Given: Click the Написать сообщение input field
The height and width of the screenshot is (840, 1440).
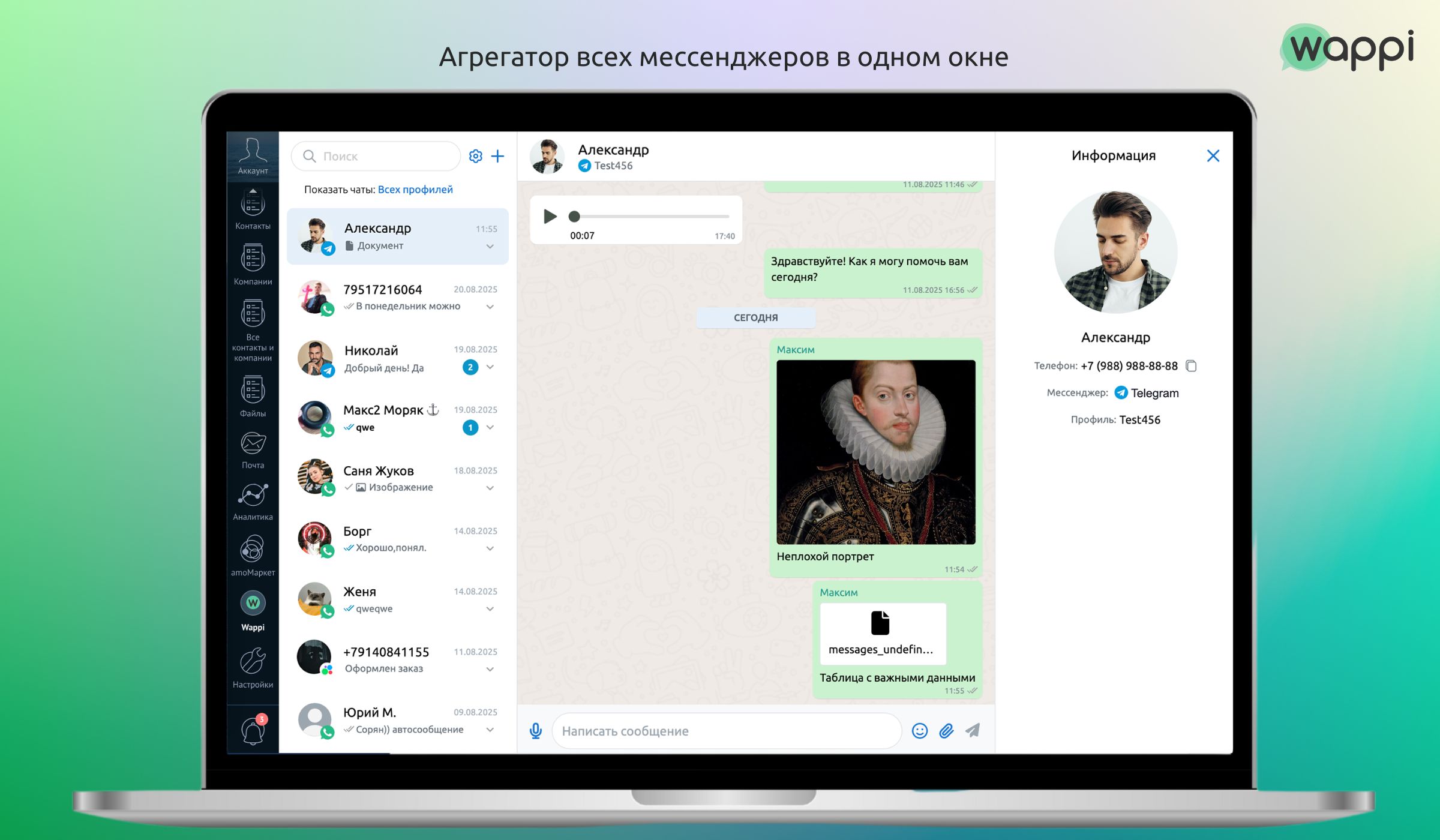Looking at the screenshot, I should tap(727, 731).
